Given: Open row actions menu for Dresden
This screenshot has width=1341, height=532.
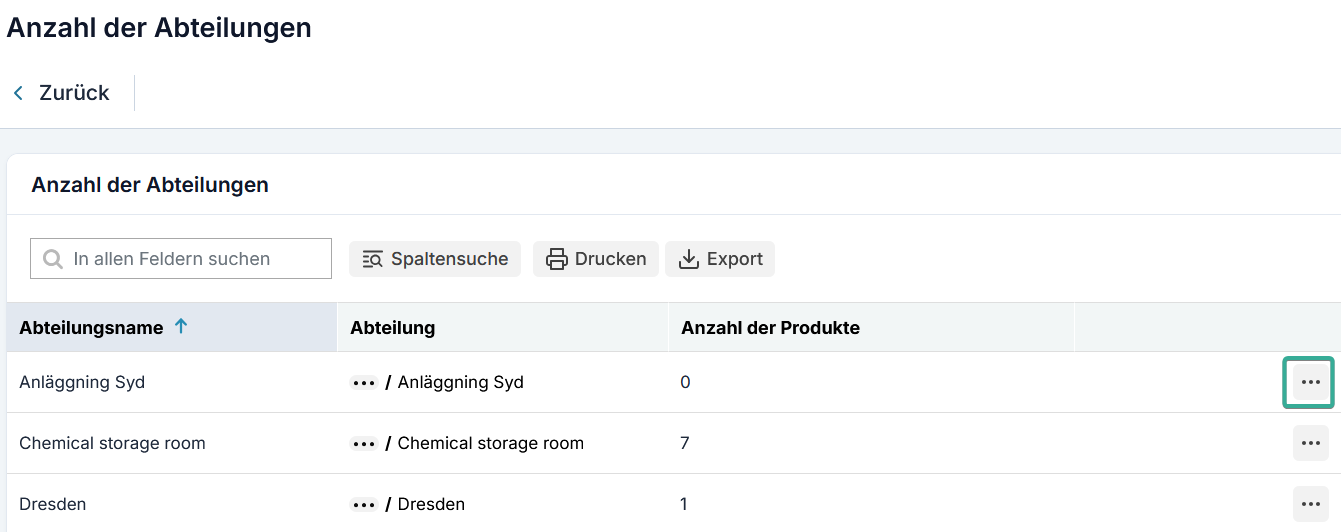Looking at the screenshot, I should (x=1310, y=504).
